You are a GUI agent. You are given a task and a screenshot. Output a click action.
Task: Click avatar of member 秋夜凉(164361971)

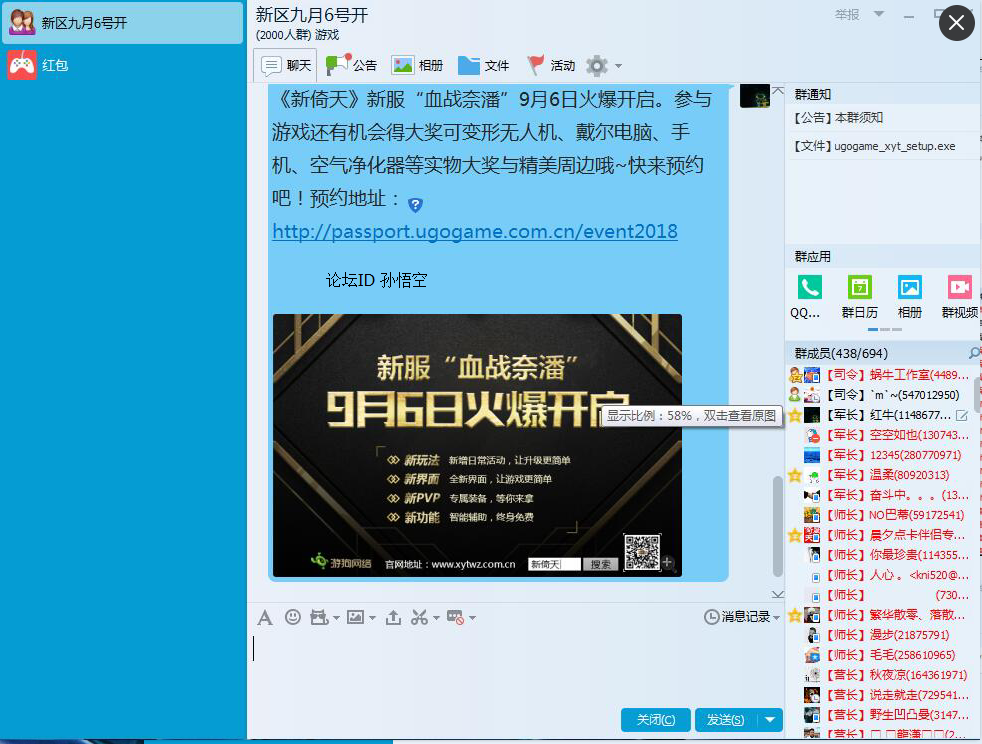tap(812, 675)
